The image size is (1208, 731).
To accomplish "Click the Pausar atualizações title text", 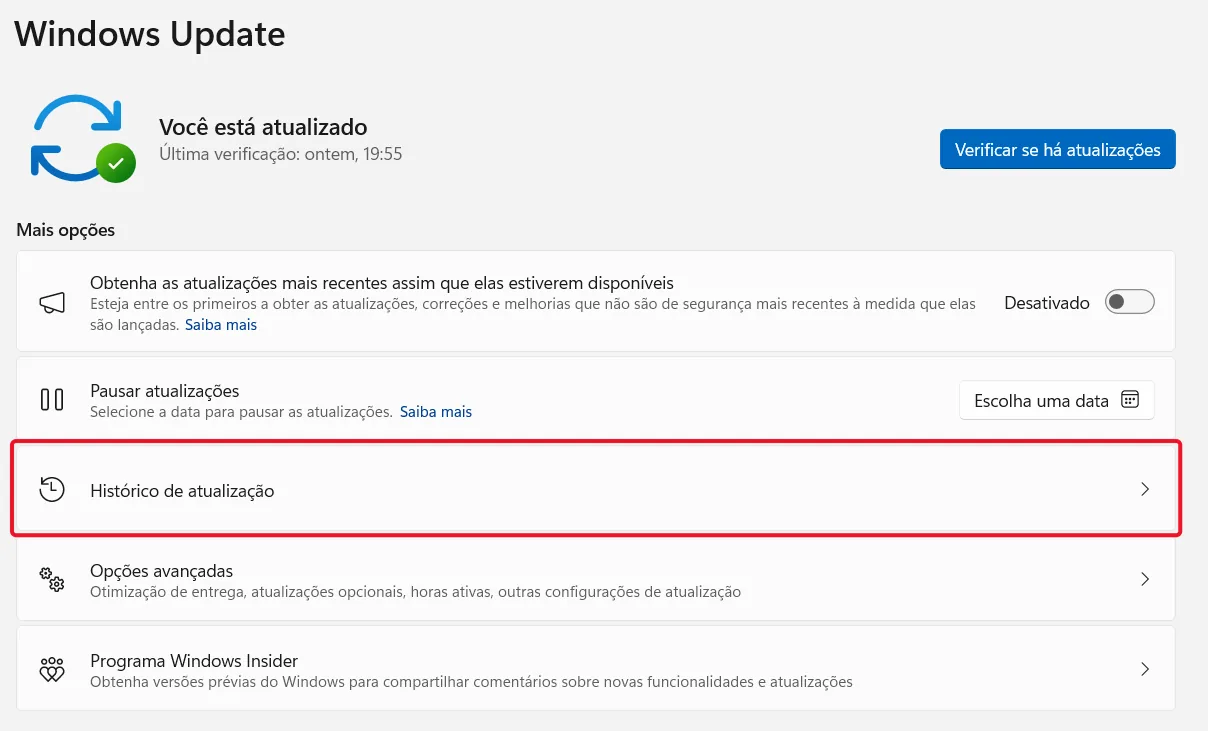I will point(165,390).
